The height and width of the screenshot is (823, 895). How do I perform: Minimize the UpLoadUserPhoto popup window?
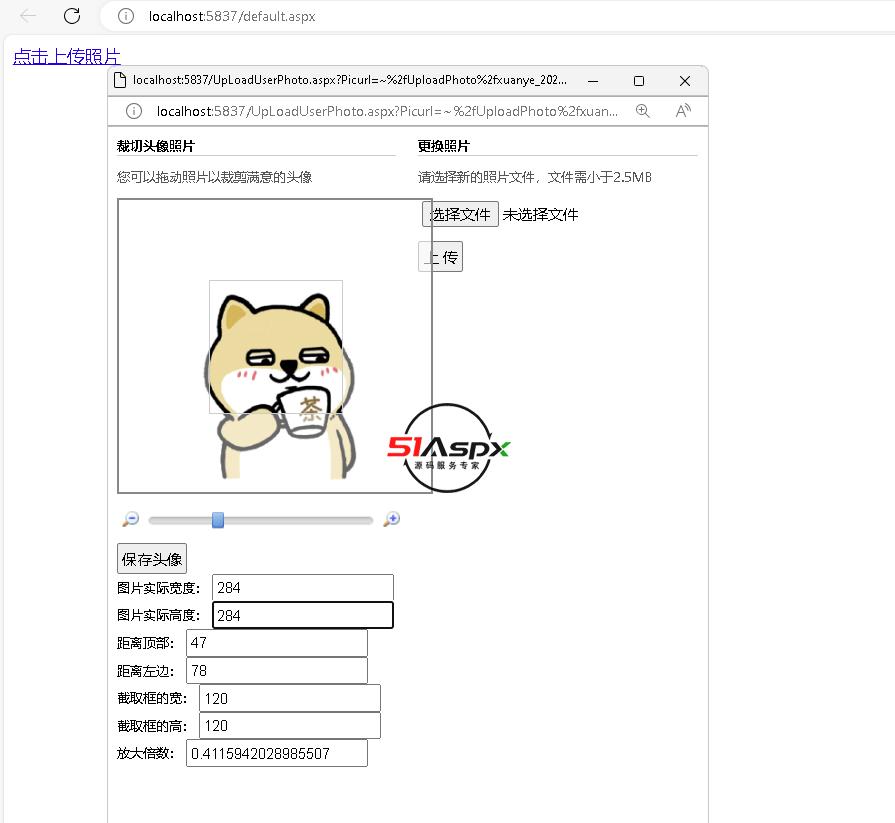(x=593, y=81)
